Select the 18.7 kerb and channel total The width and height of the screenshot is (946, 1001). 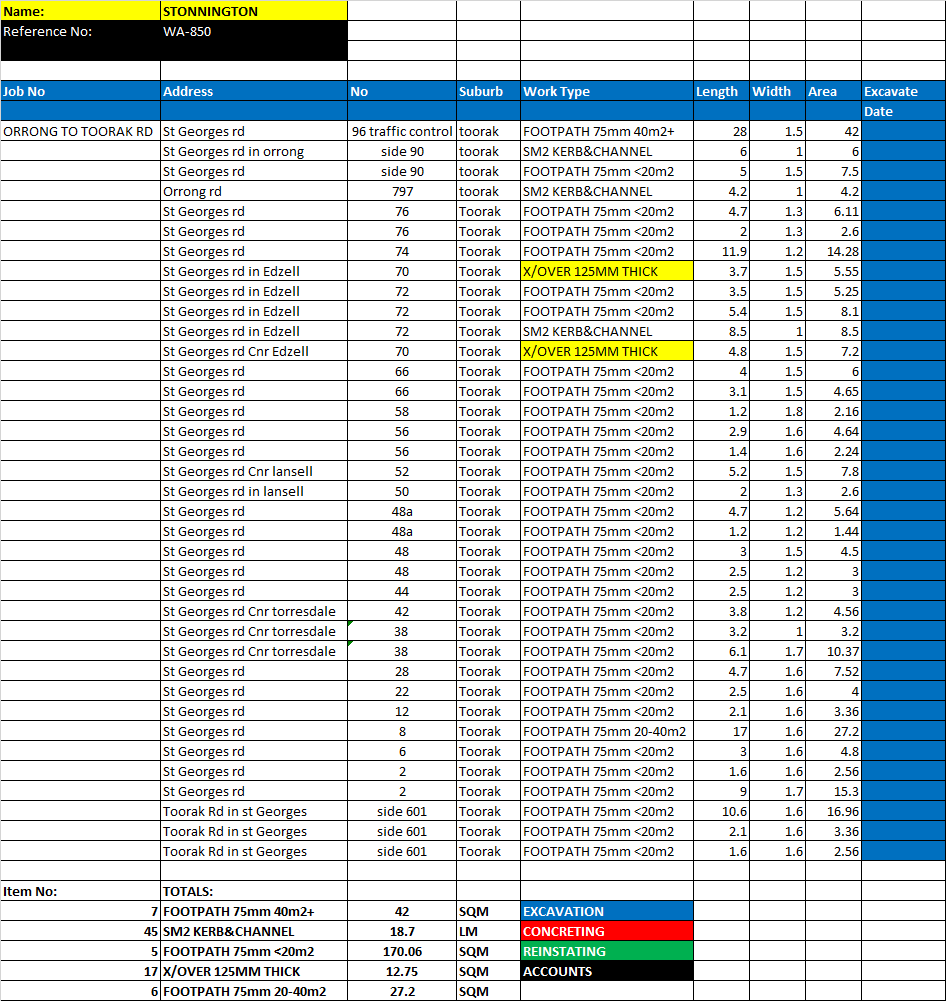[402, 931]
